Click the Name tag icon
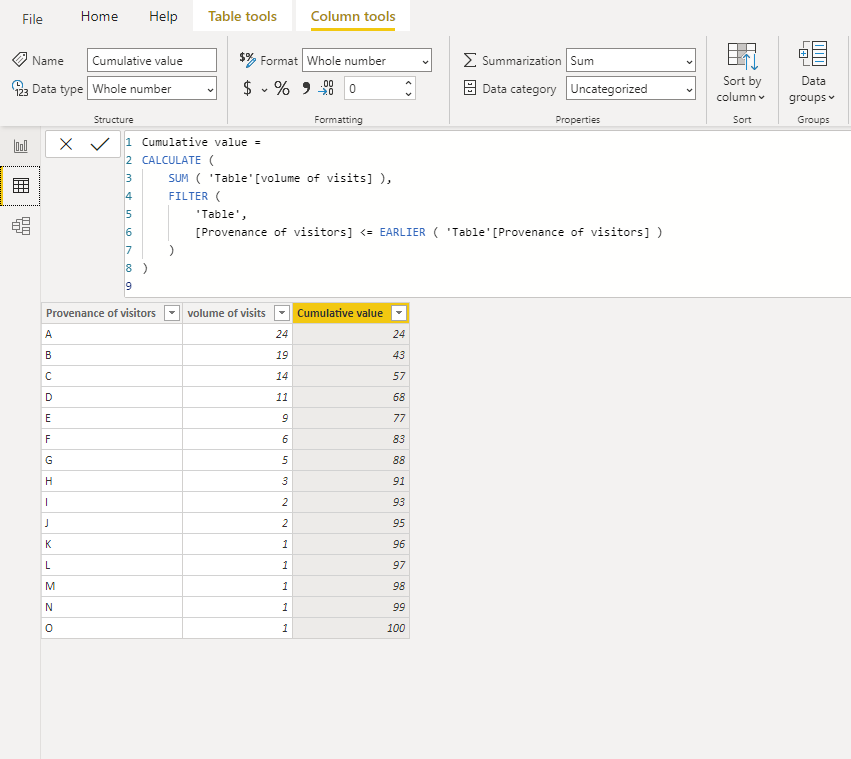Screen dimensions: 851x759 coord(20,59)
